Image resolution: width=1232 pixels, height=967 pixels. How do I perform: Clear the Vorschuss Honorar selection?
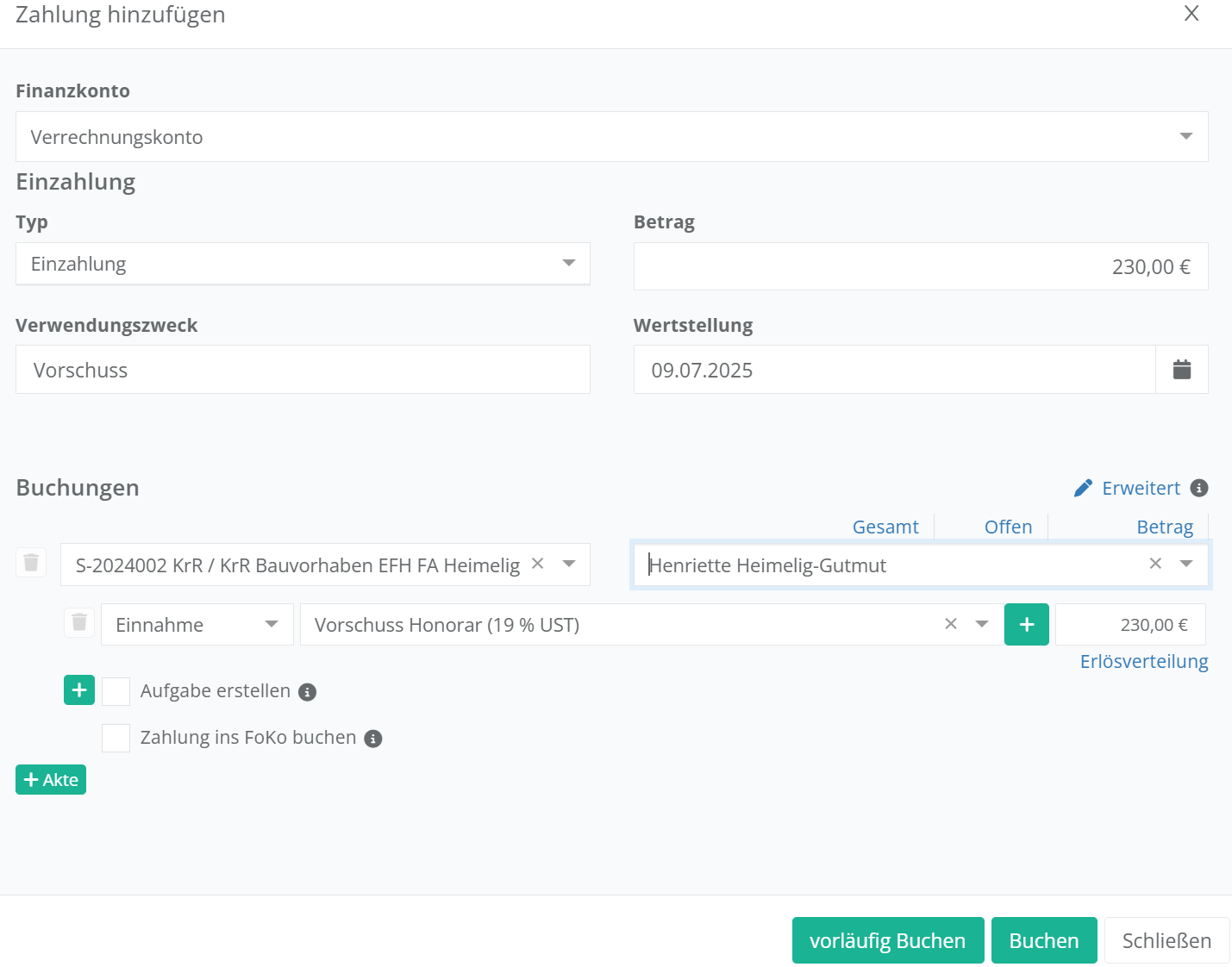click(x=951, y=624)
